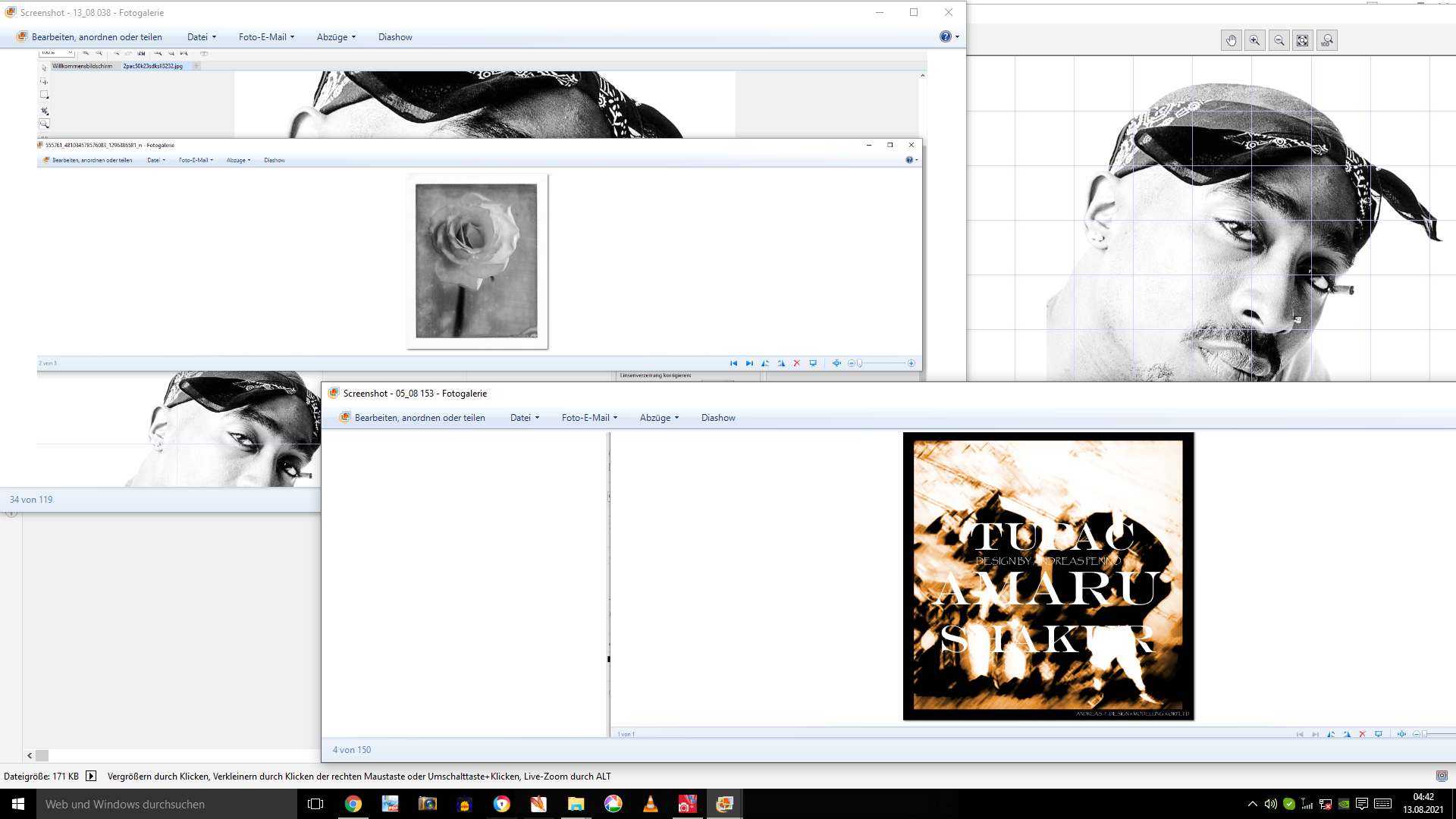The height and width of the screenshot is (819, 1456).
Task: Open Datei menu in 05_08 153 window
Action: click(525, 418)
